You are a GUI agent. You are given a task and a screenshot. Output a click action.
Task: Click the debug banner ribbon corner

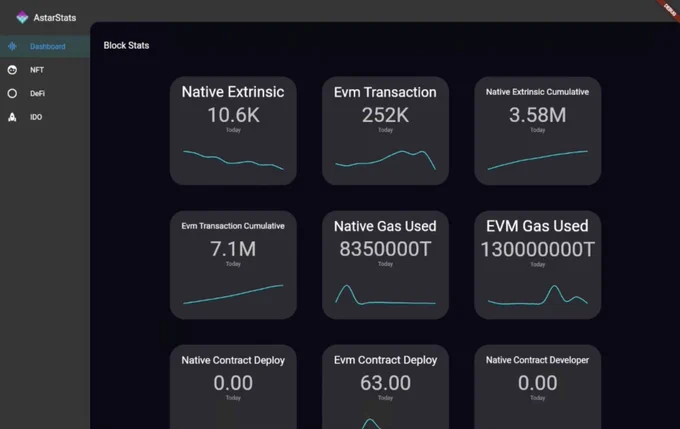[669, 10]
